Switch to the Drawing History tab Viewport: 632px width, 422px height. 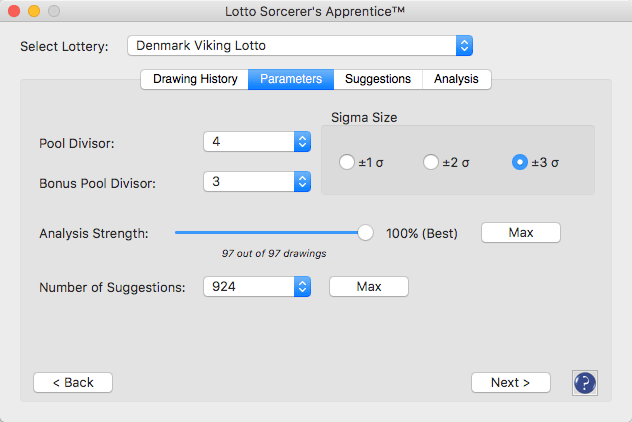195,79
